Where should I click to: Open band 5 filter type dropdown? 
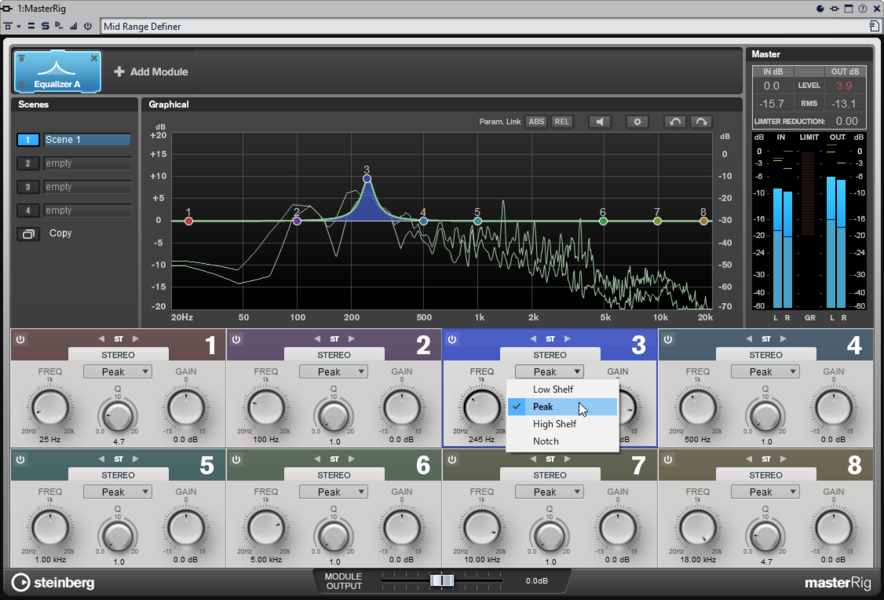point(117,492)
